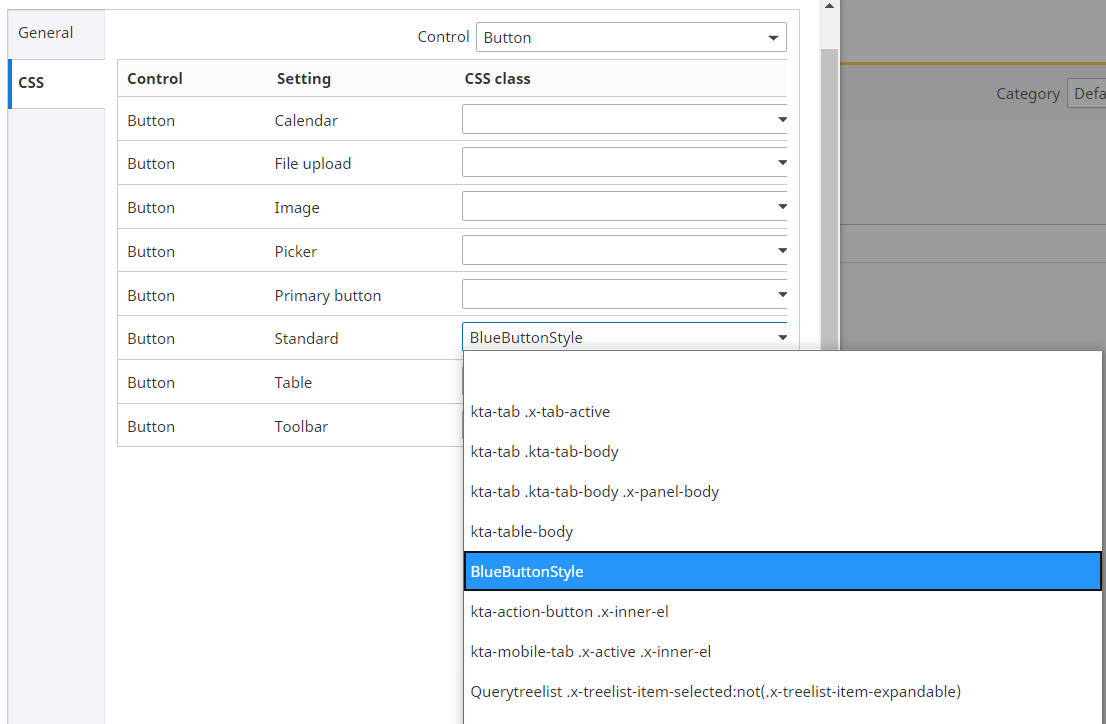Choose kta-action-button .x-inner-el option
The width and height of the screenshot is (1106, 724).
tap(569, 612)
